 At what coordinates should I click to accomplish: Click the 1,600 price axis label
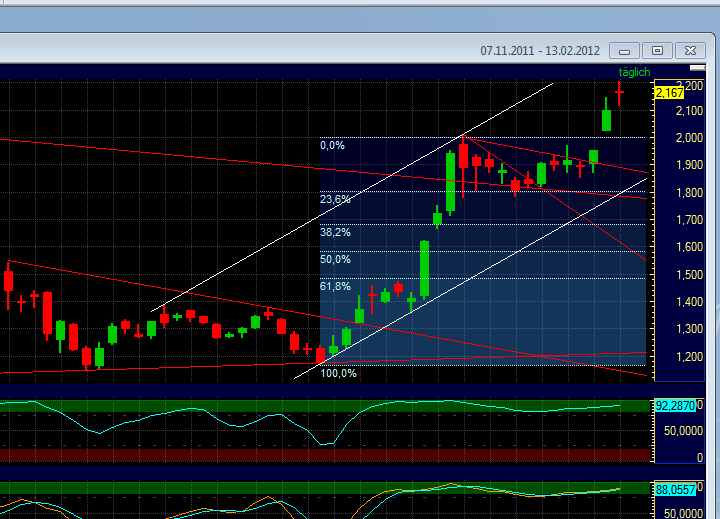click(x=689, y=247)
